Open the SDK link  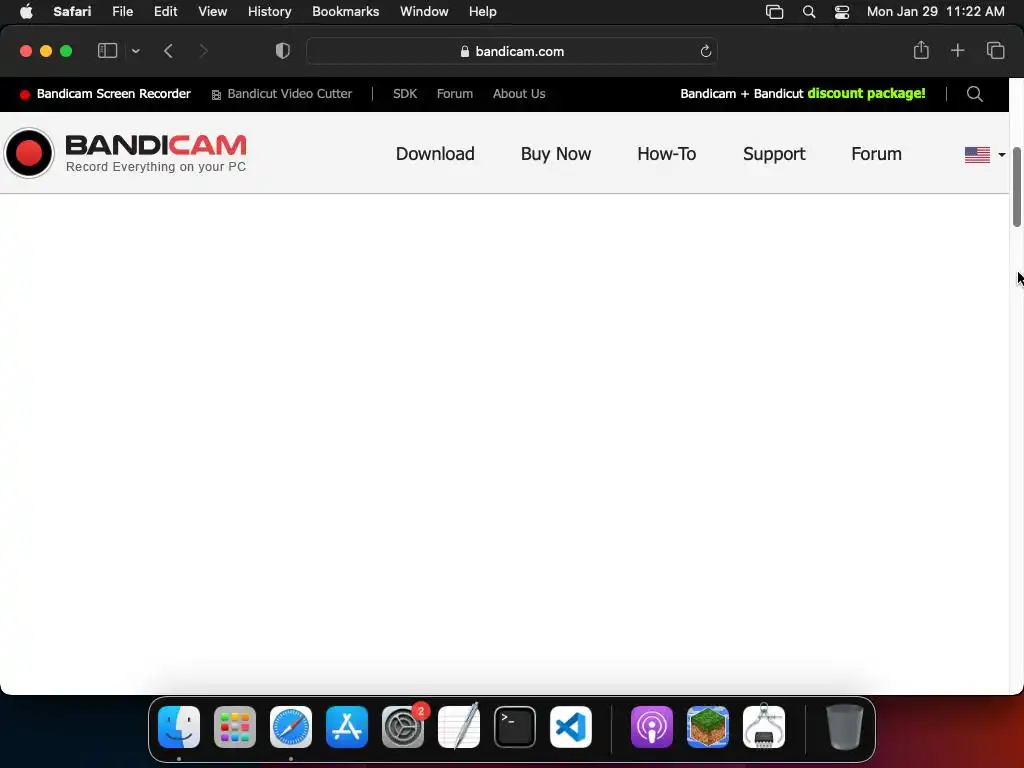coord(405,94)
